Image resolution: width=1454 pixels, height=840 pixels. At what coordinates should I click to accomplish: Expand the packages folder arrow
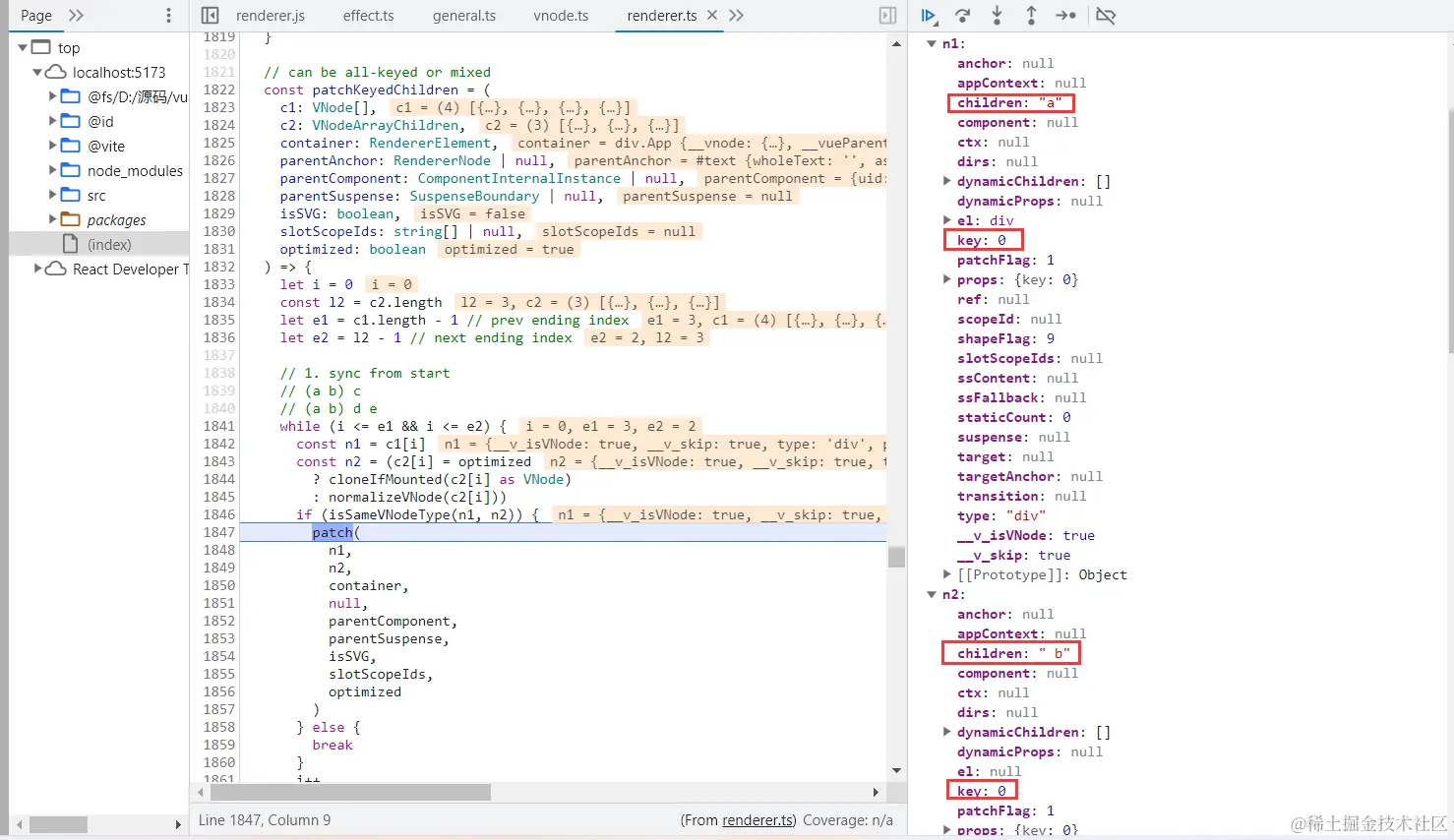pos(53,219)
